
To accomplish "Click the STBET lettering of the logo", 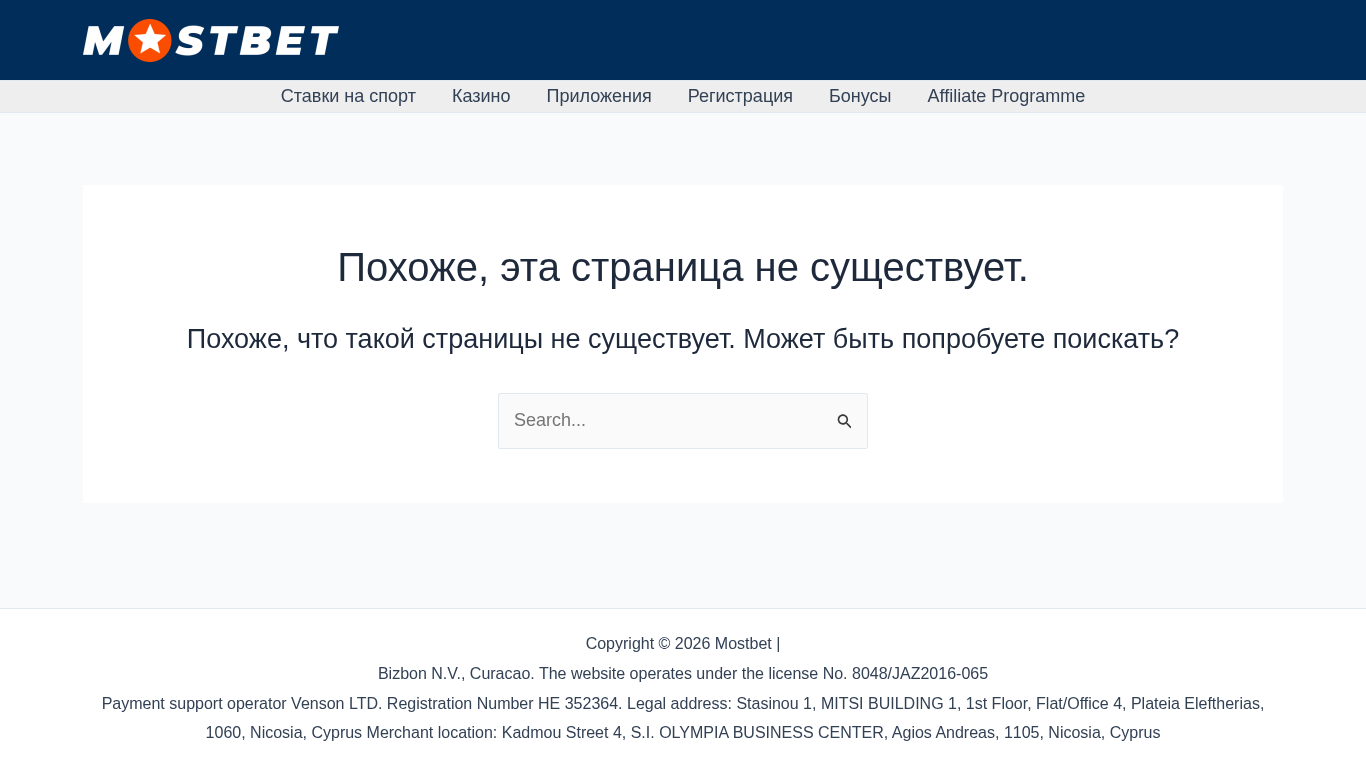I will click(x=257, y=41).
